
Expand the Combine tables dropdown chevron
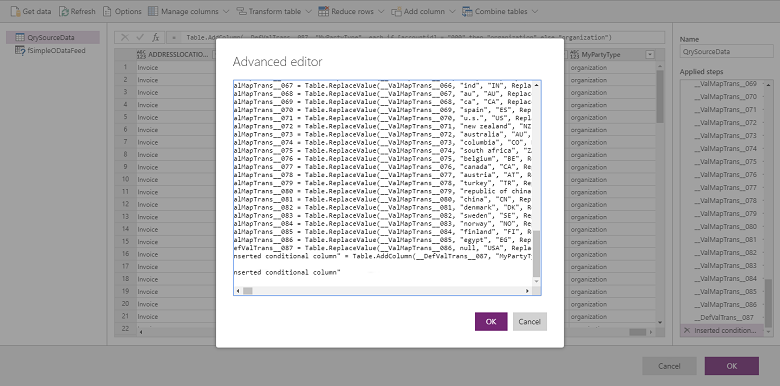(535, 11)
